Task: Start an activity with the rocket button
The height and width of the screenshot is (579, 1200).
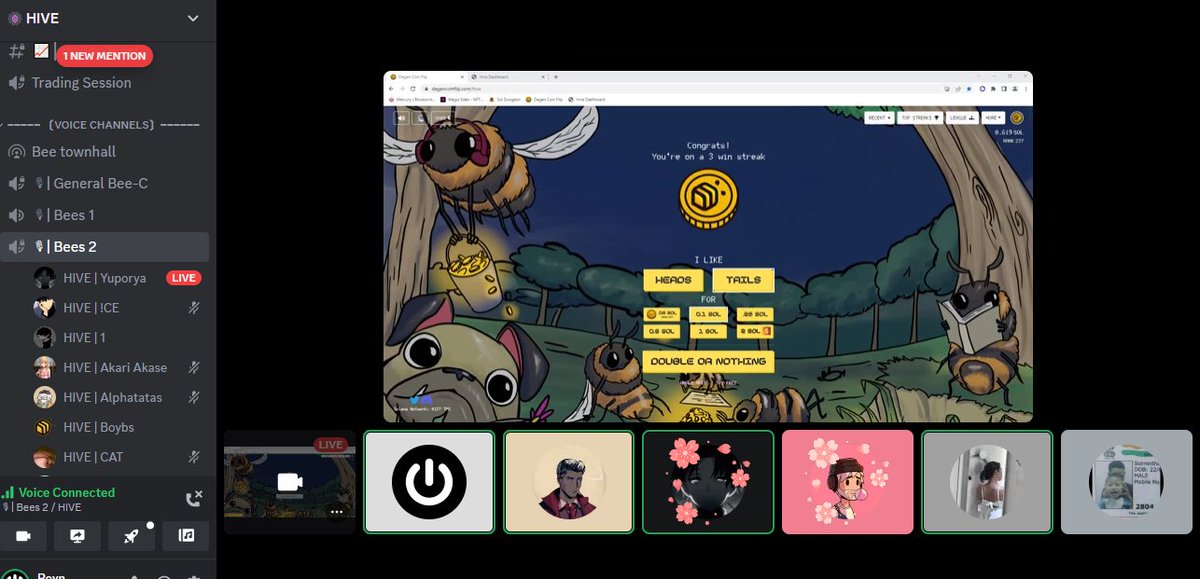Action: pyautogui.click(x=132, y=536)
